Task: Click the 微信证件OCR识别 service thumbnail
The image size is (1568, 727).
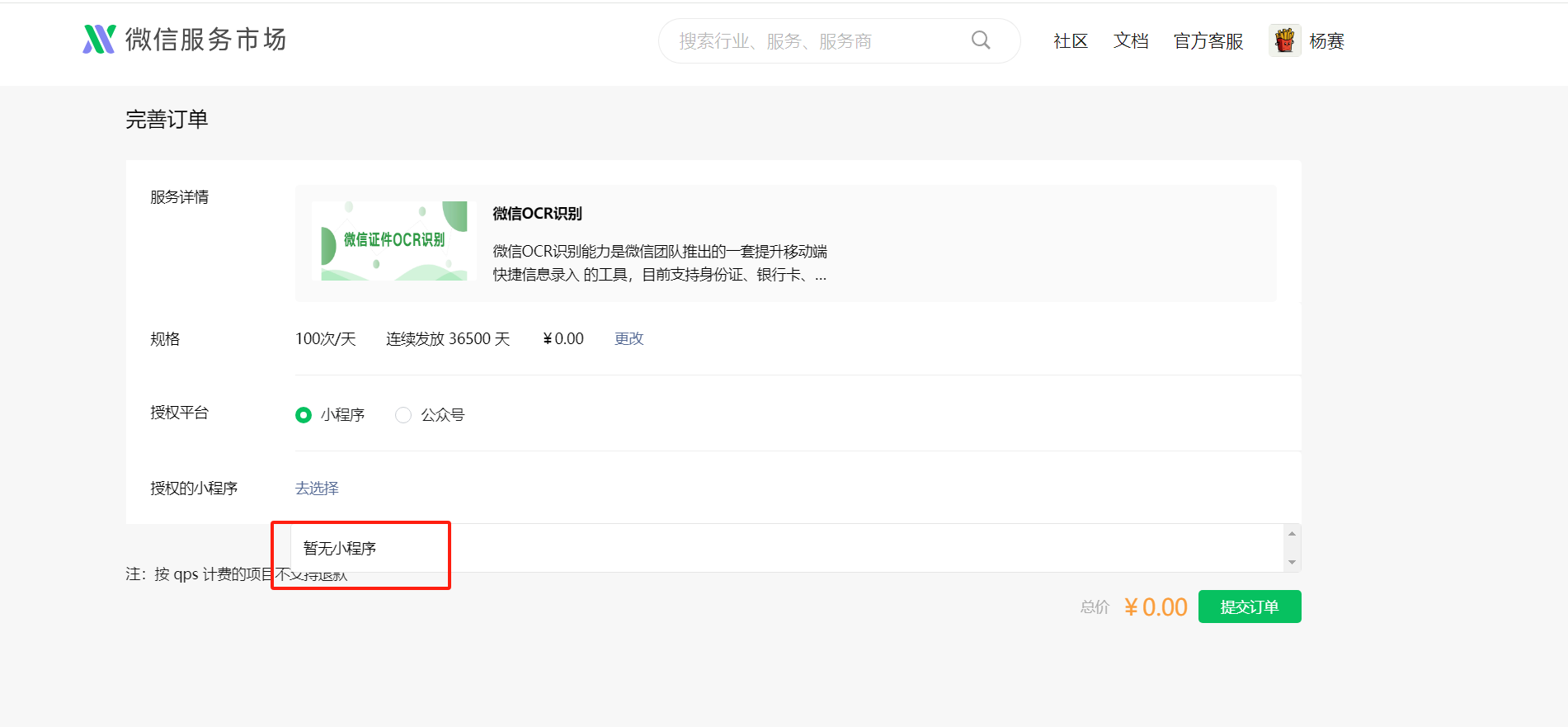Action: (394, 241)
